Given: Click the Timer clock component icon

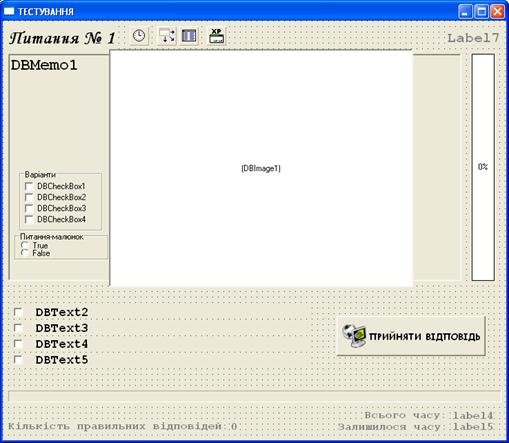Looking at the screenshot, I should [x=139, y=36].
